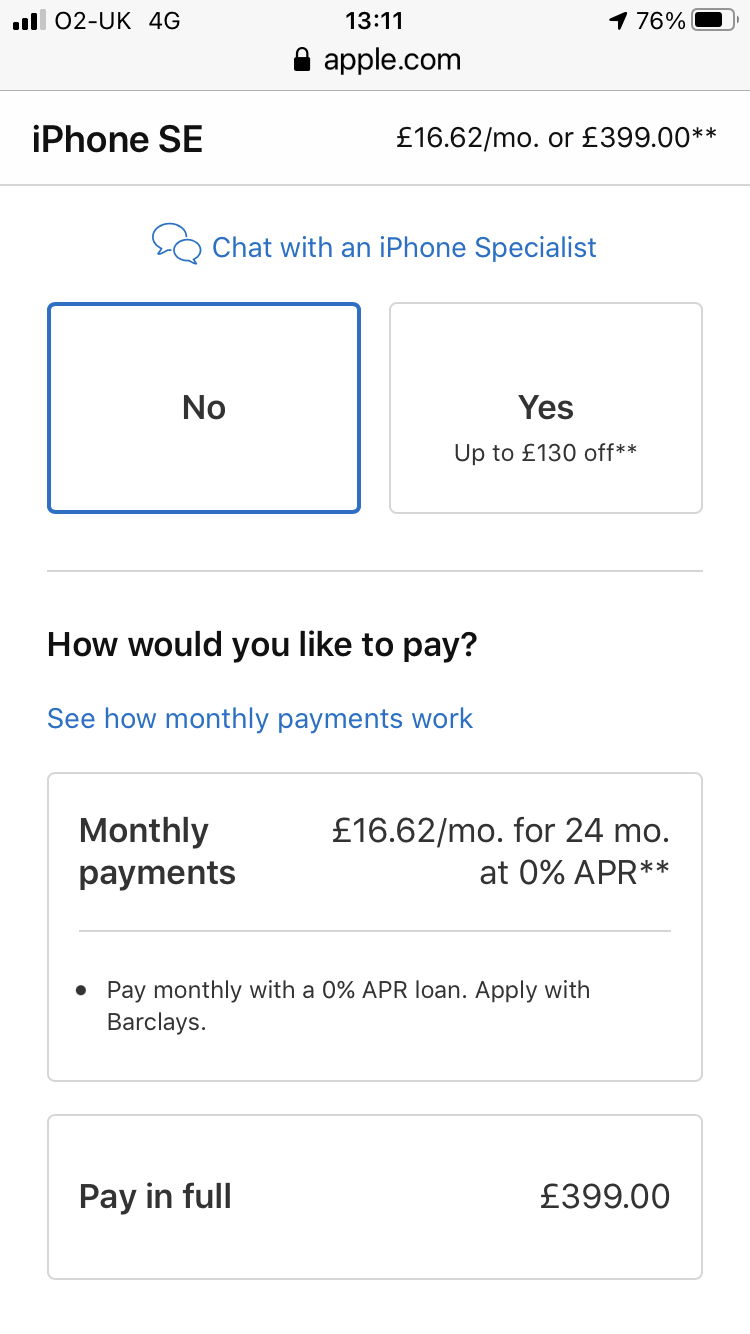Tap the location arrow status icon
The width and height of the screenshot is (750, 1334).
(619, 20)
